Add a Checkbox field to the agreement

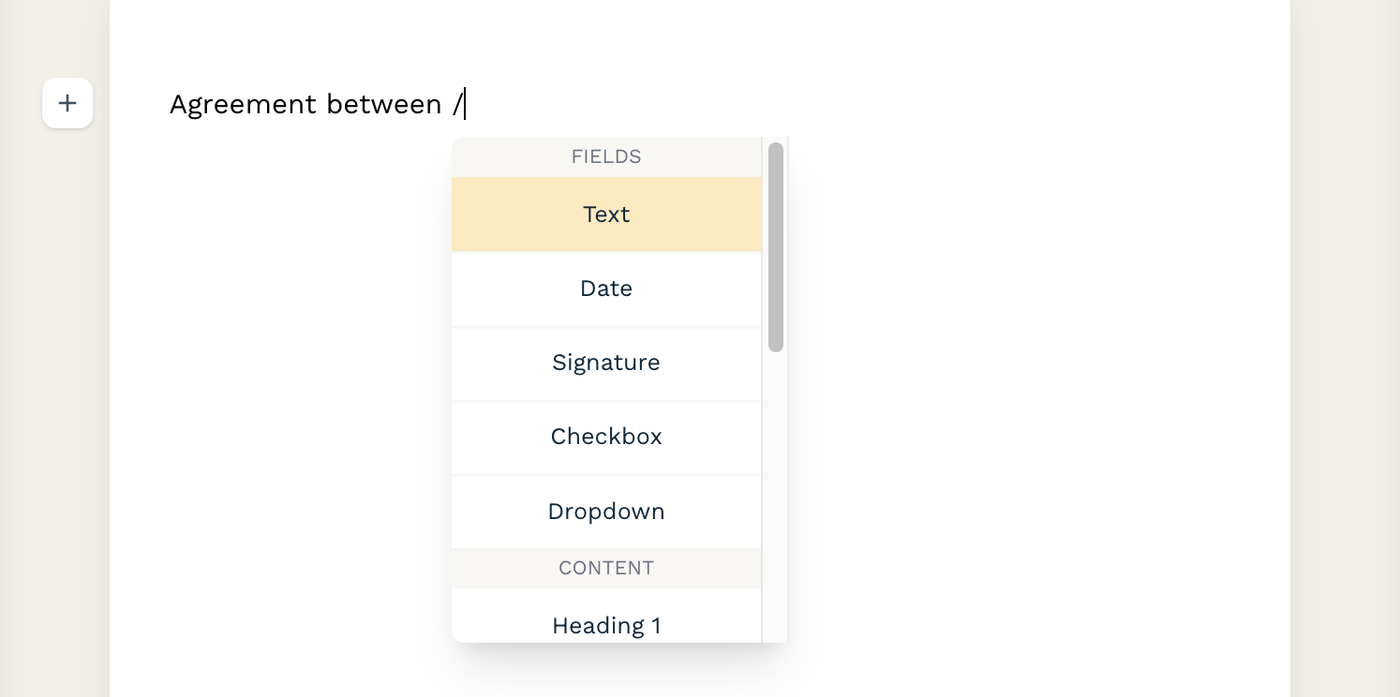[605, 436]
